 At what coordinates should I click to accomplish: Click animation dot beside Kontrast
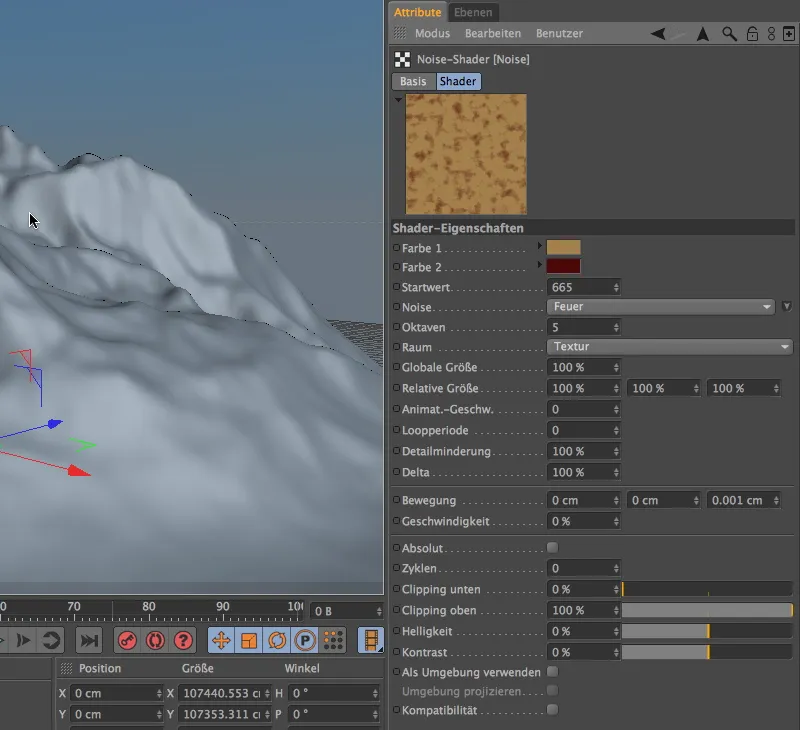click(396, 651)
